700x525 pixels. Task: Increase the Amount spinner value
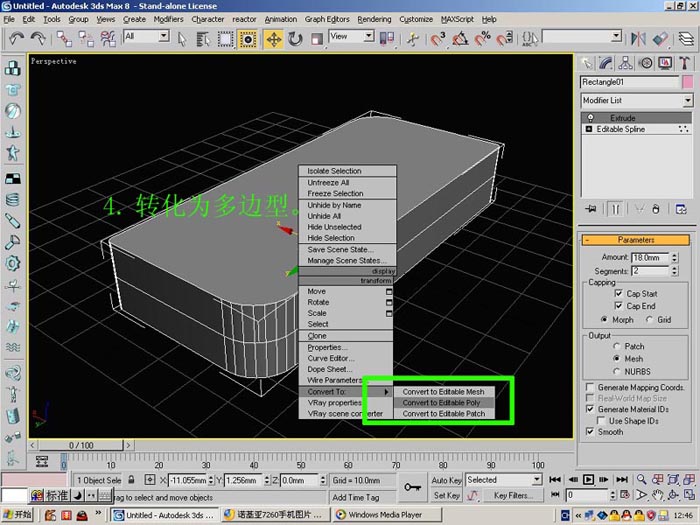pyautogui.click(x=675, y=255)
